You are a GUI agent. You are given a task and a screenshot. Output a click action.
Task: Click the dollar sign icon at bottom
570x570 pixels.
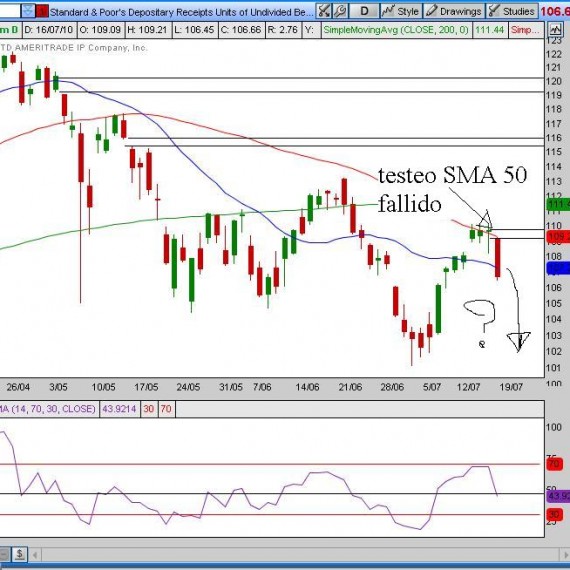(x=20, y=554)
